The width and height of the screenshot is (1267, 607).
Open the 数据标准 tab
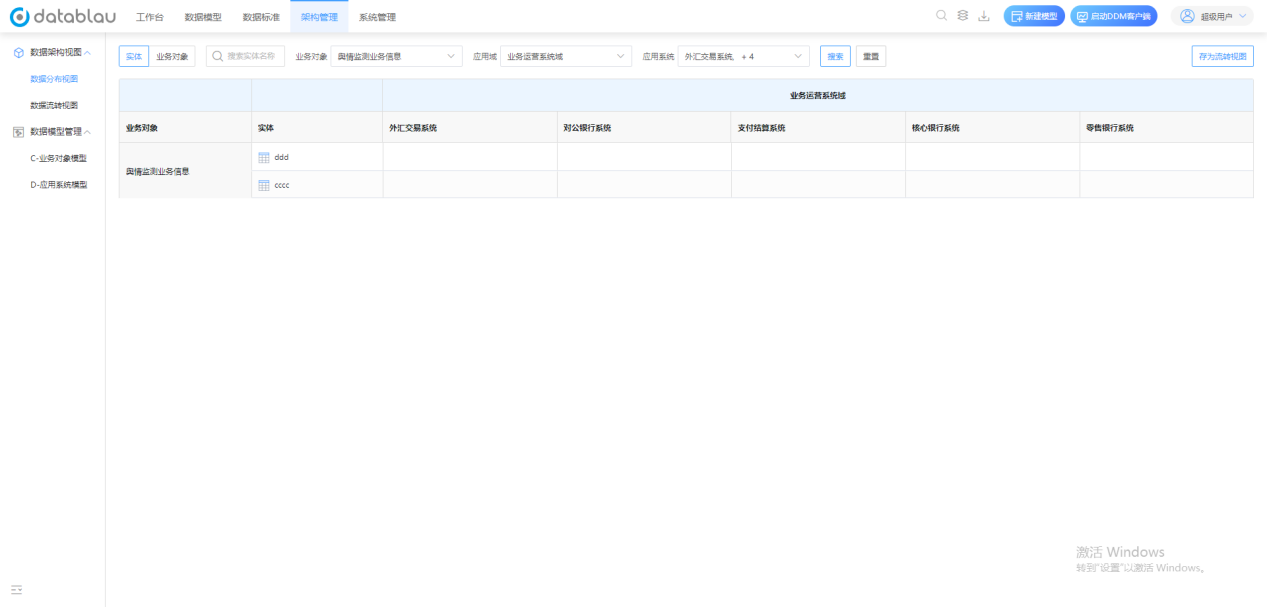click(261, 17)
